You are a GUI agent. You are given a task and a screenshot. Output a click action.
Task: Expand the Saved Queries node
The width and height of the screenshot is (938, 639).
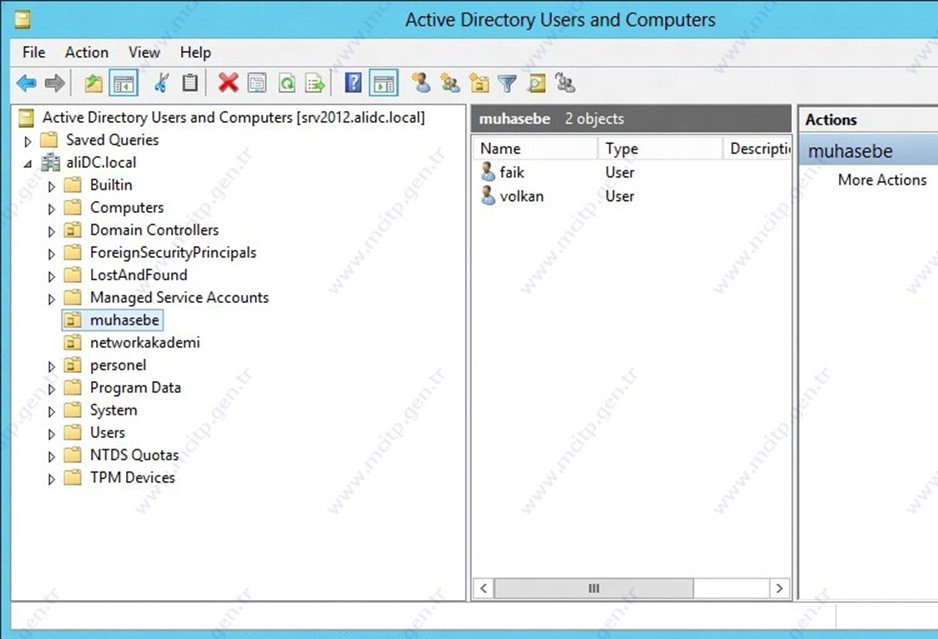[28, 142]
